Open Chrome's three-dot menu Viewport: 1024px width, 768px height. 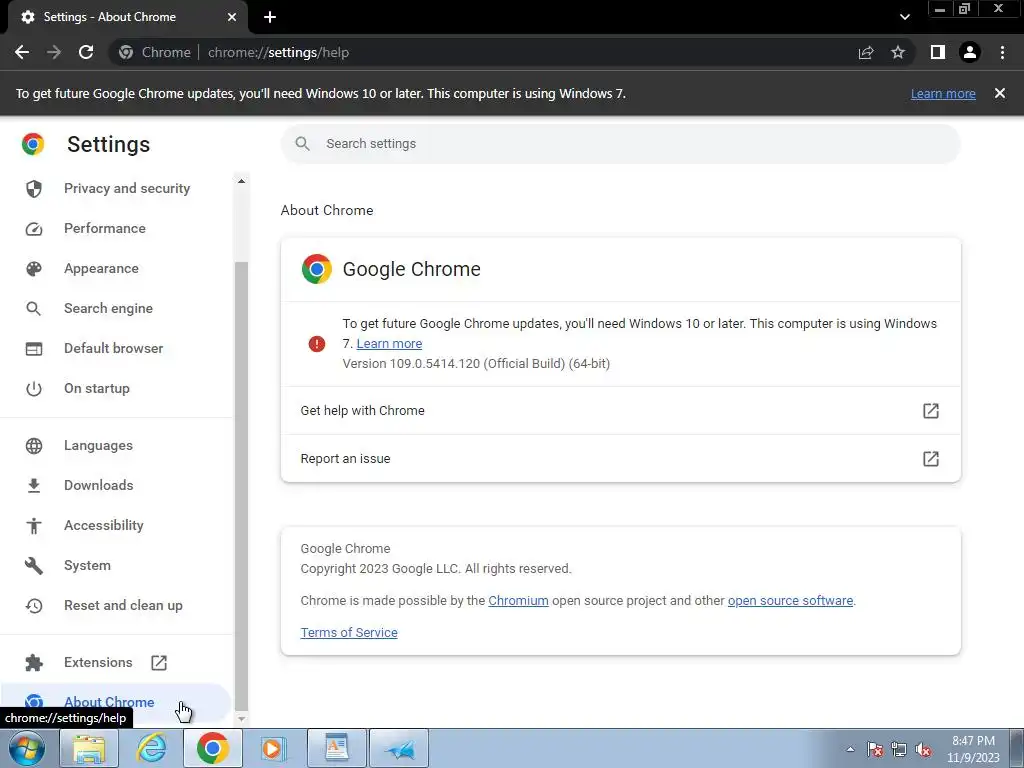(x=1002, y=52)
